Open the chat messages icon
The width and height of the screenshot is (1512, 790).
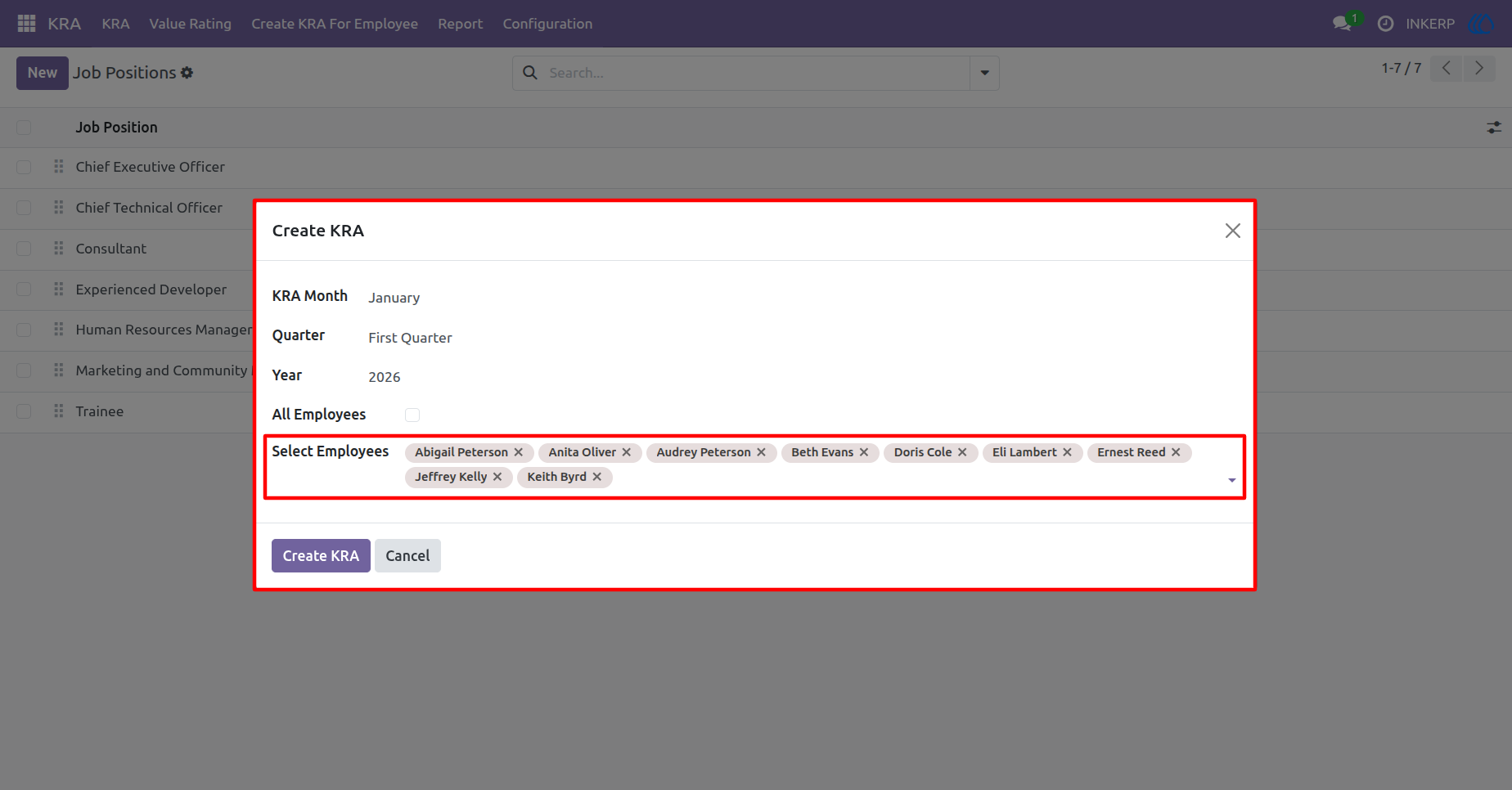click(x=1342, y=24)
